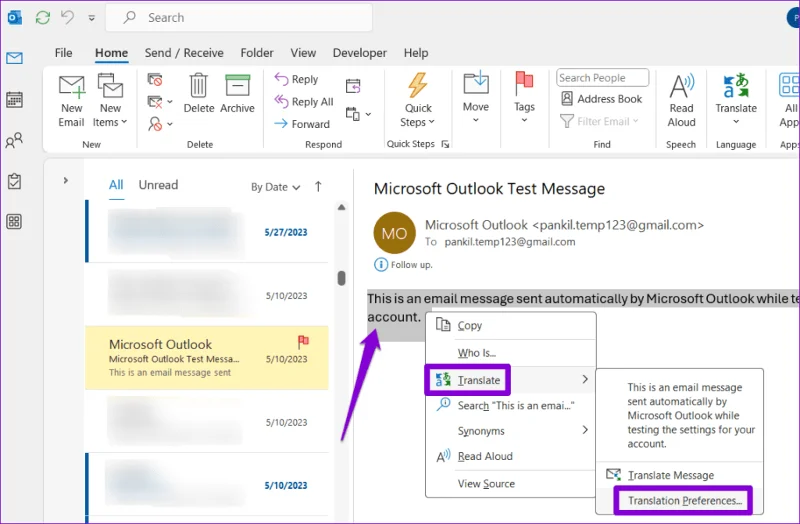
Task: Open the Mail view in left sidebar
Action: (x=14, y=58)
